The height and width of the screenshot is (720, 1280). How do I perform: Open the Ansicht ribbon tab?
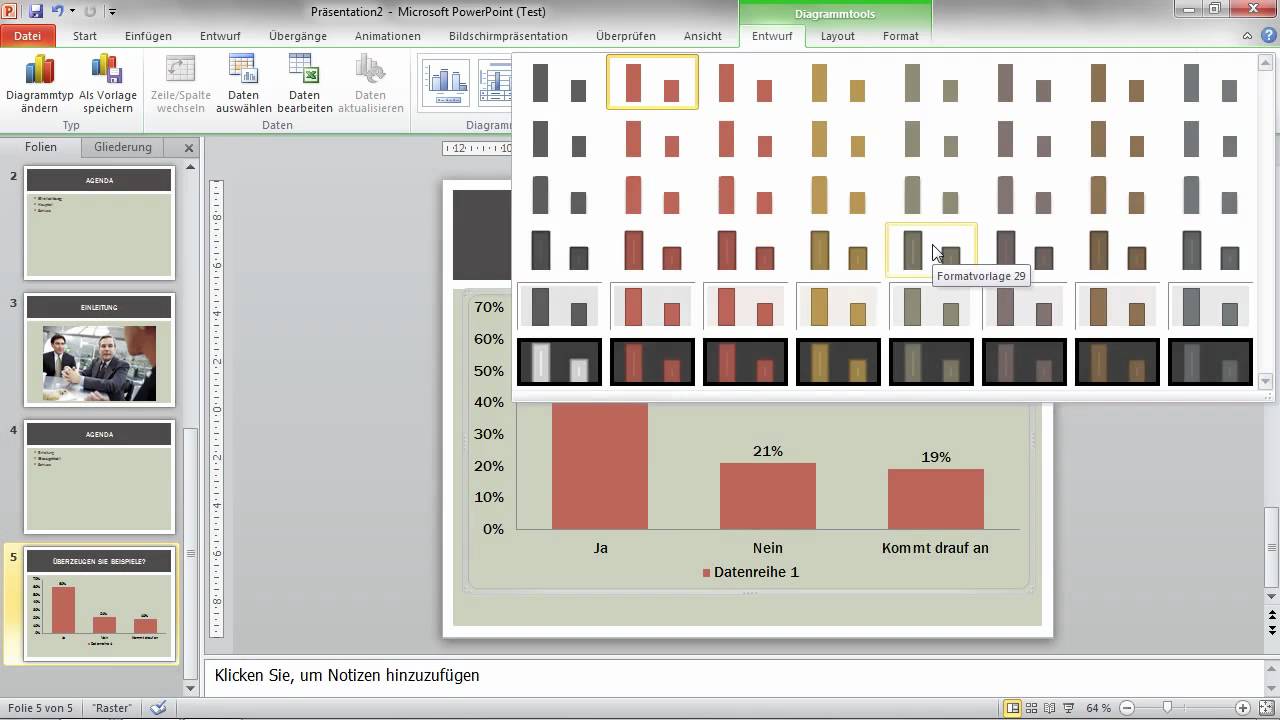tap(703, 36)
